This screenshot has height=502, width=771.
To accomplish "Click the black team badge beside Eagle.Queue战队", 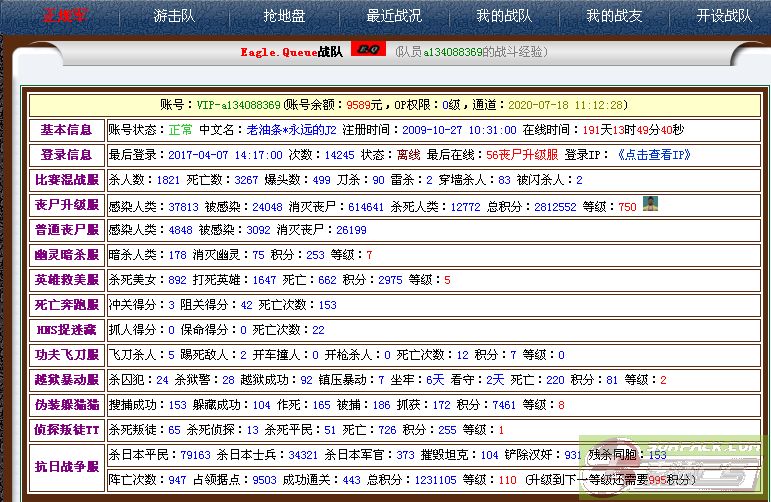I will (x=367, y=50).
